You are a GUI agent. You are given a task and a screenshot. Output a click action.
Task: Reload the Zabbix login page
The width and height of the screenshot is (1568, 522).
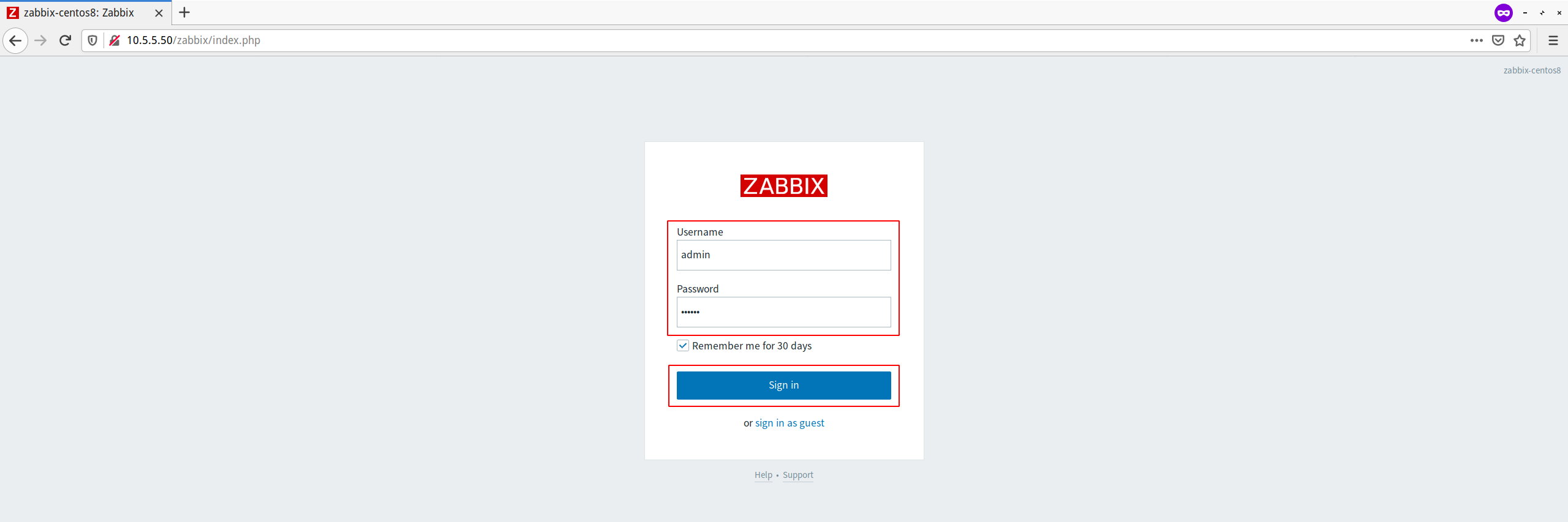point(65,40)
